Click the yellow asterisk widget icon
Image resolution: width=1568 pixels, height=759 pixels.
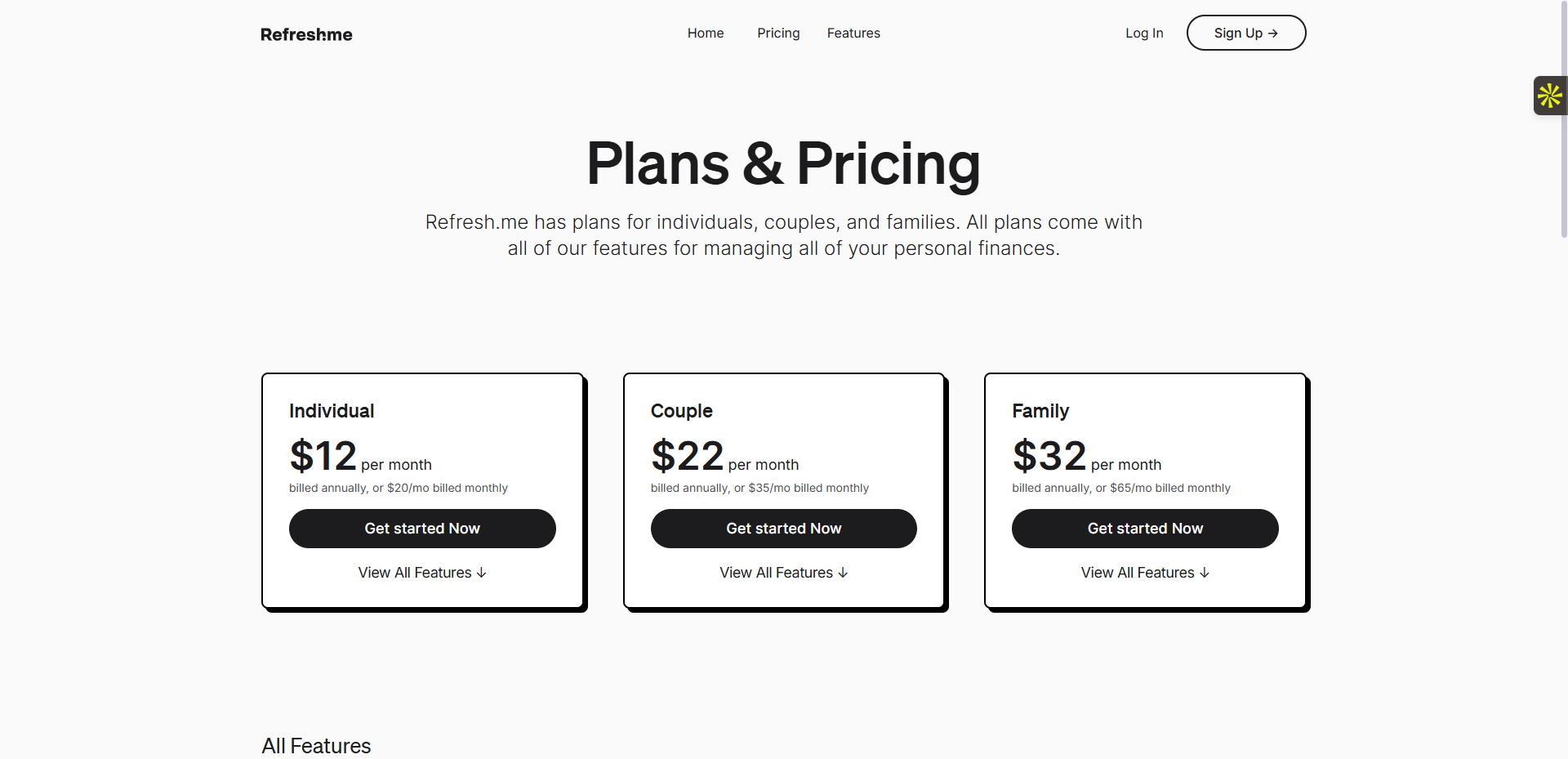pyautogui.click(x=1549, y=96)
